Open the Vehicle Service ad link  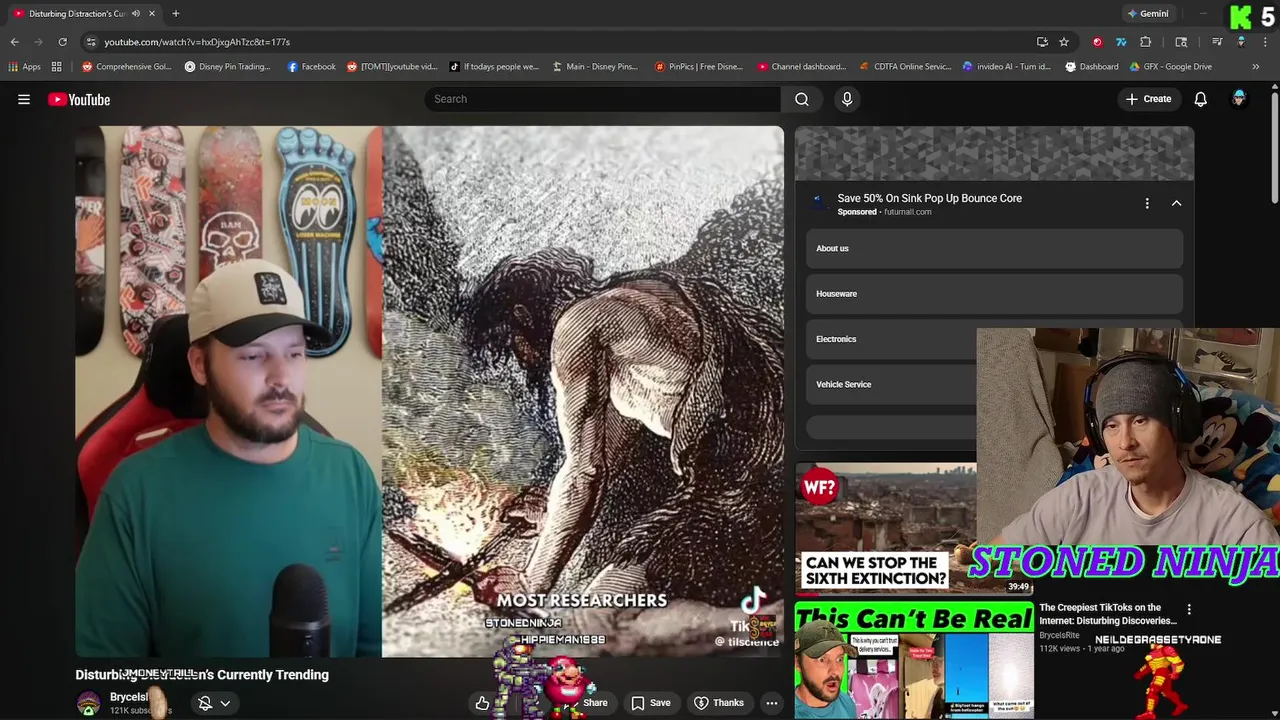pos(891,384)
